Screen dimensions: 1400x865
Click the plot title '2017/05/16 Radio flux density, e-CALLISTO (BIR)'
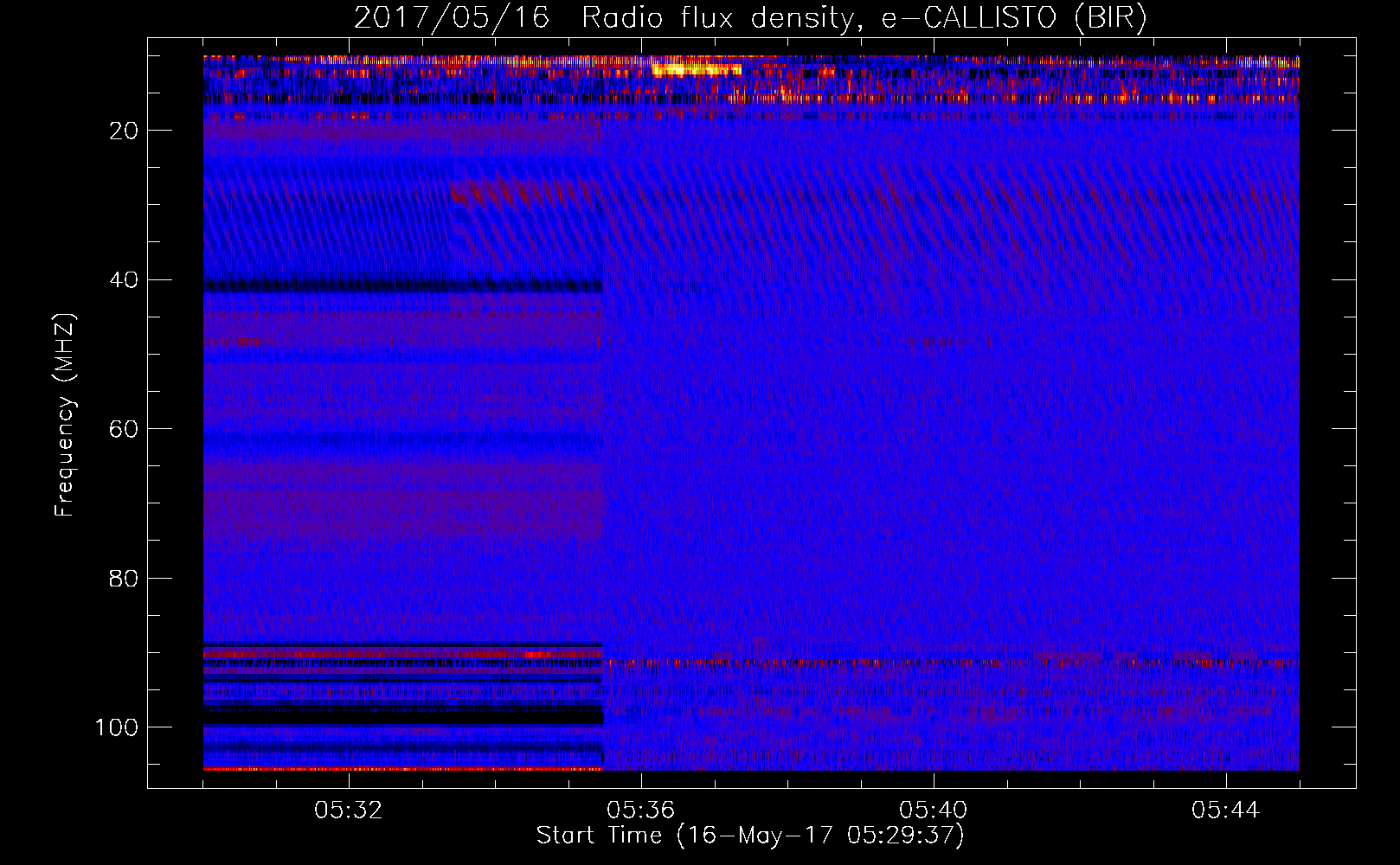pos(750,18)
